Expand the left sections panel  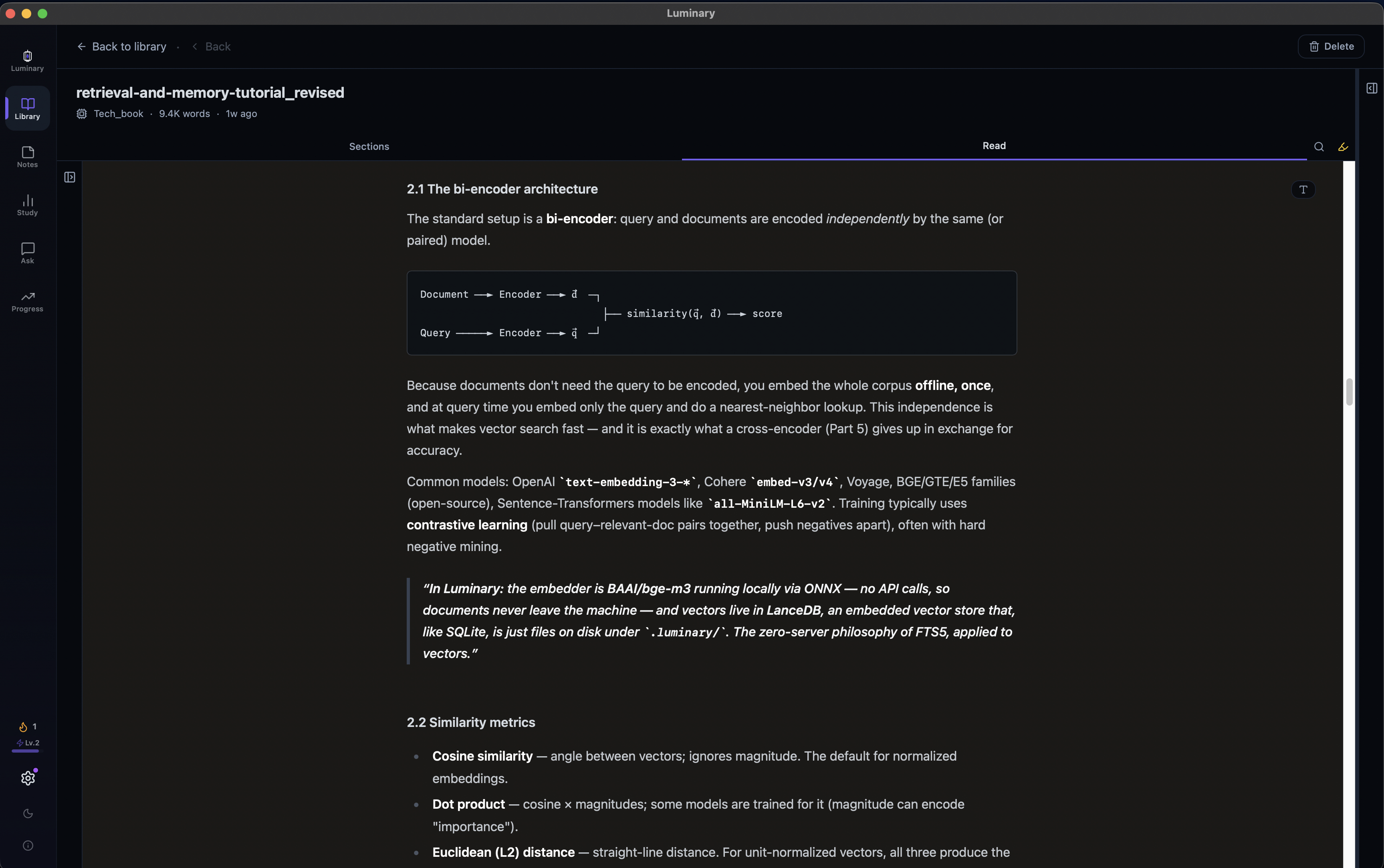coord(69,178)
